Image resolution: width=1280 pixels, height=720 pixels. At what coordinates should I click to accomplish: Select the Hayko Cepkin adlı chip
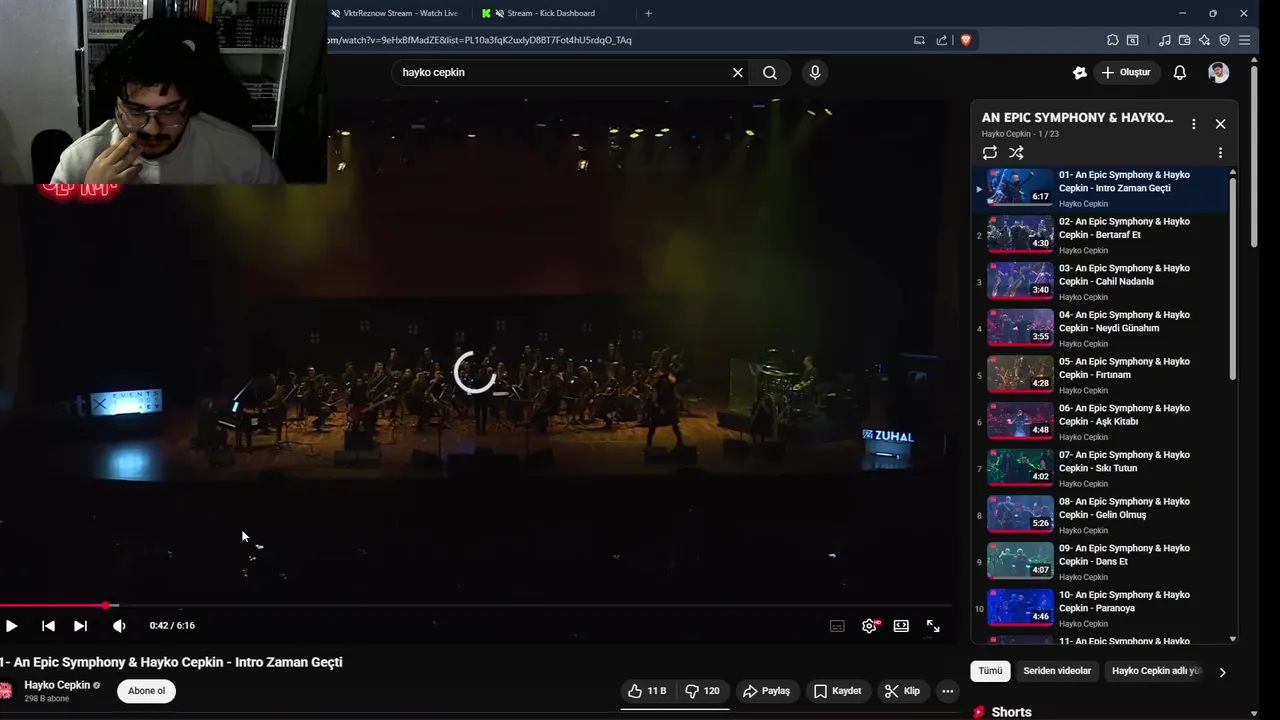pos(1156,671)
